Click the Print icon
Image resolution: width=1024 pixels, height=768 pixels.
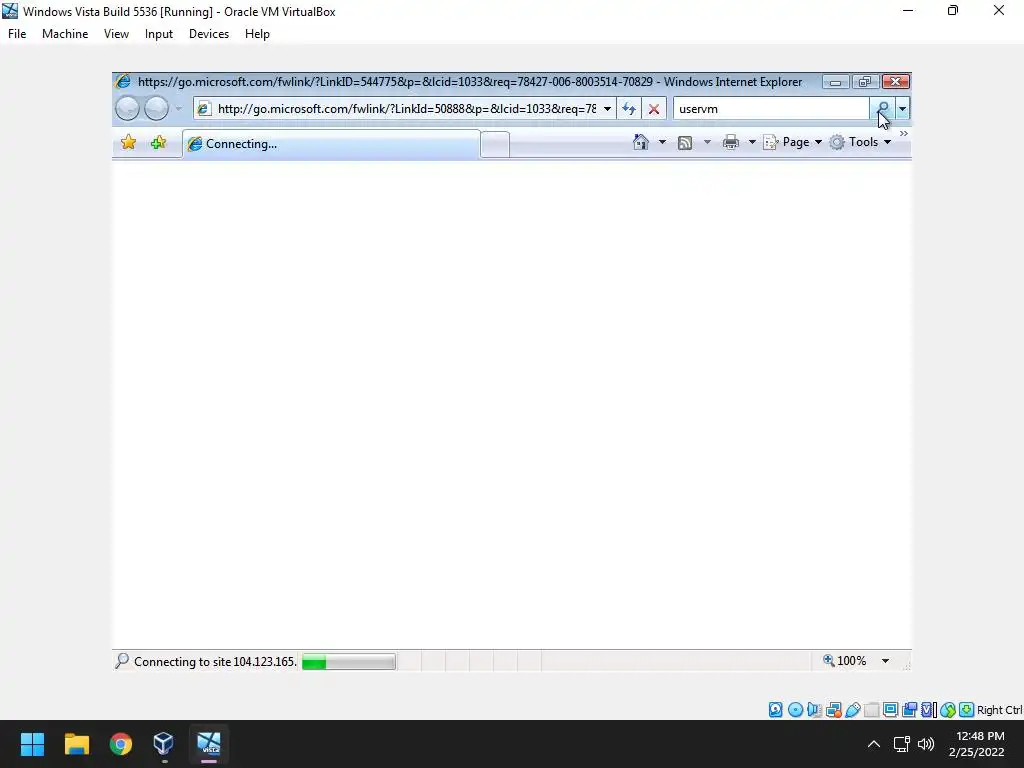pos(731,142)
